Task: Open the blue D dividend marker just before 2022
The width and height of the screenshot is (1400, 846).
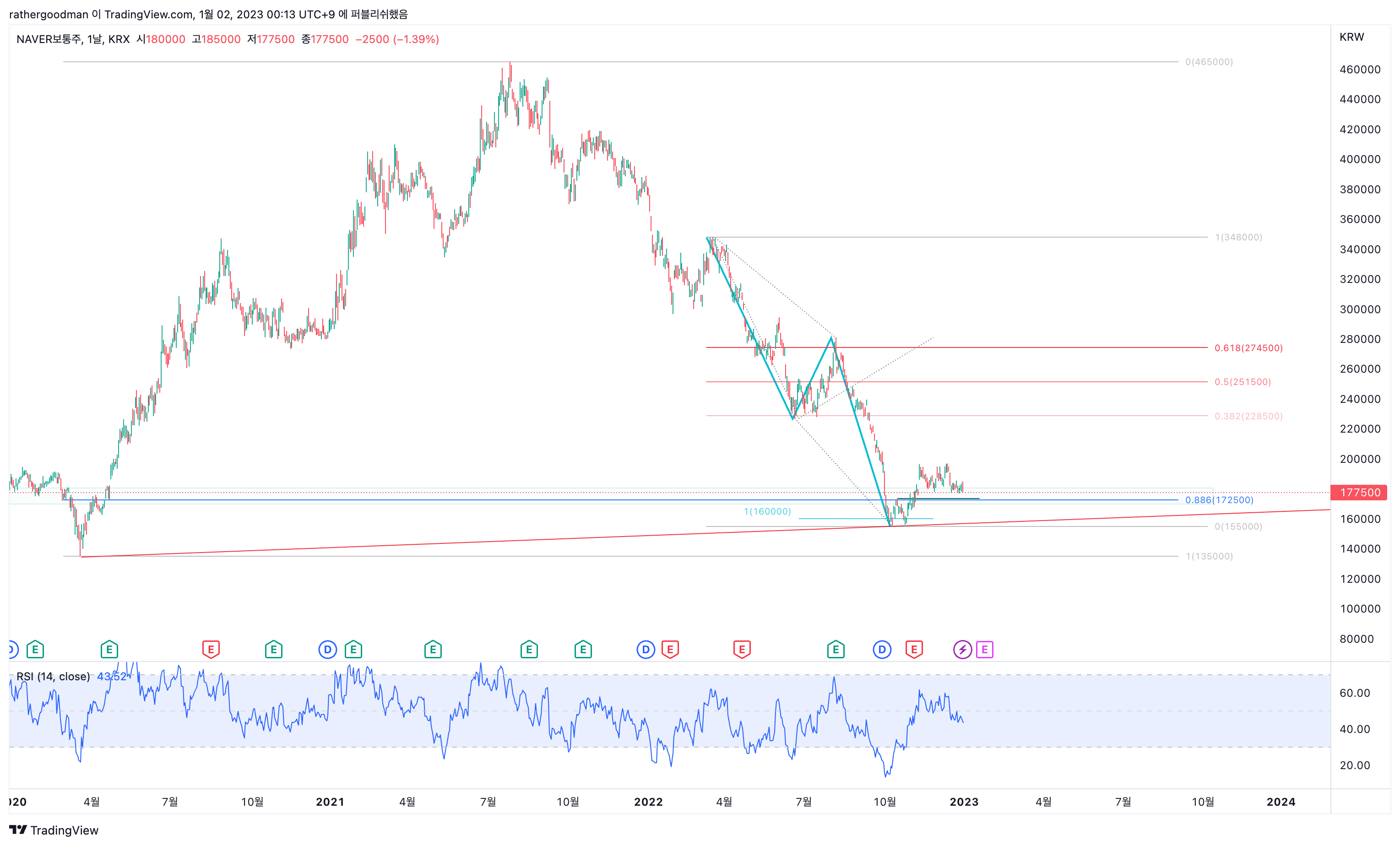Action: pos(646,650)
